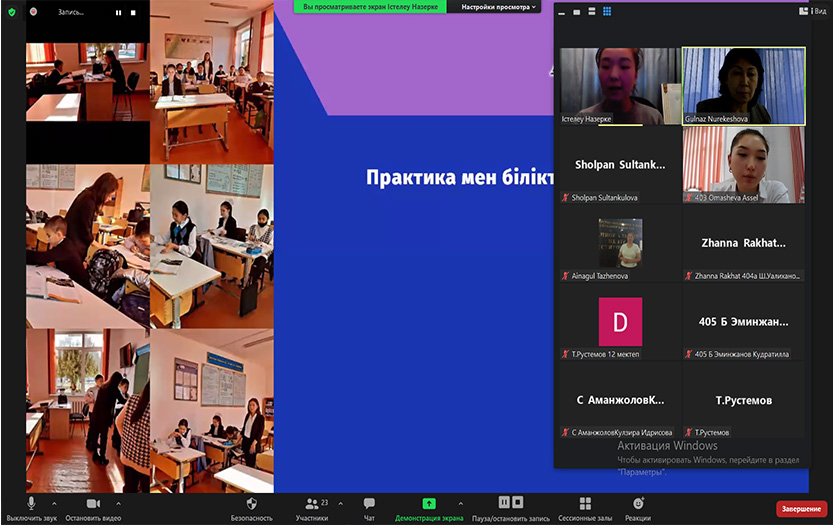This screenshot has height=525, width=833.
Task: Select the 403 Omasheva Assel video tile
Action: [x=743, y=164]
